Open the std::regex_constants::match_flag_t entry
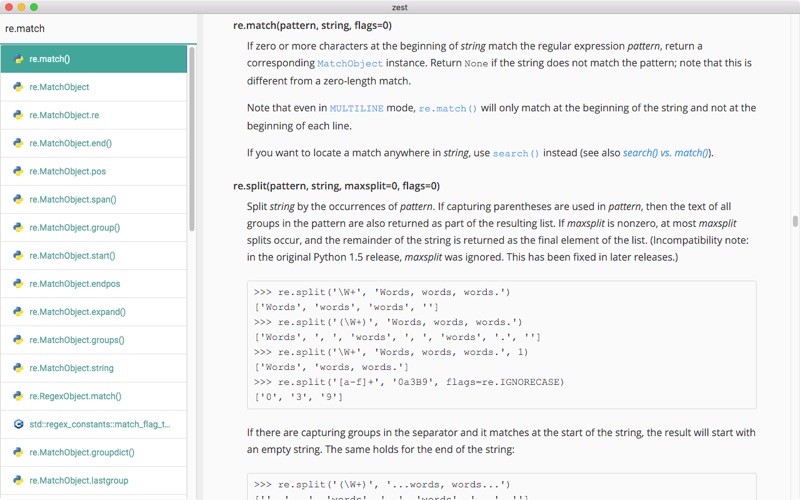The image size is (800, 500). [94, 424]
